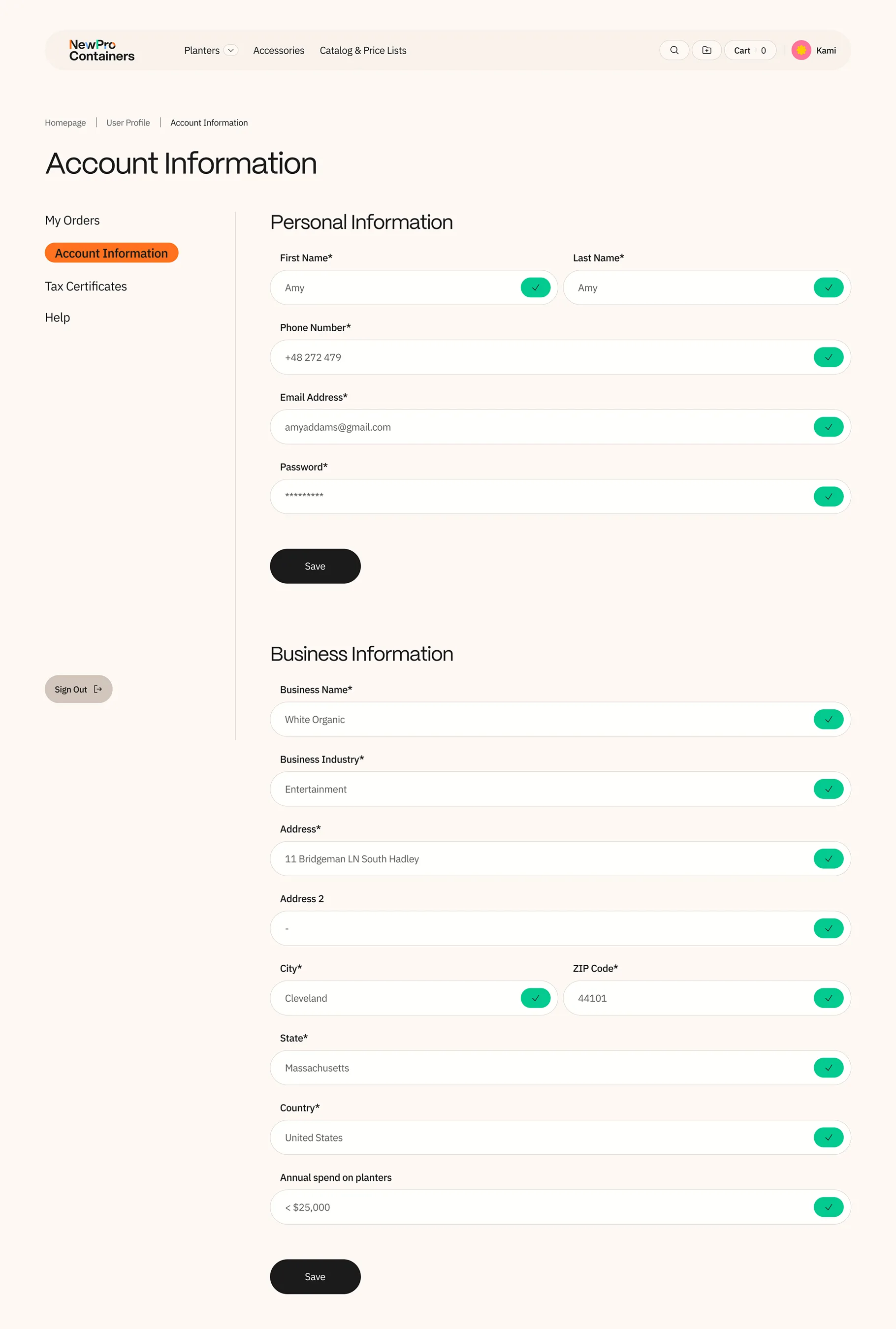
Task: Click the green checkmark beside First Name
Action: coord(536,287)
